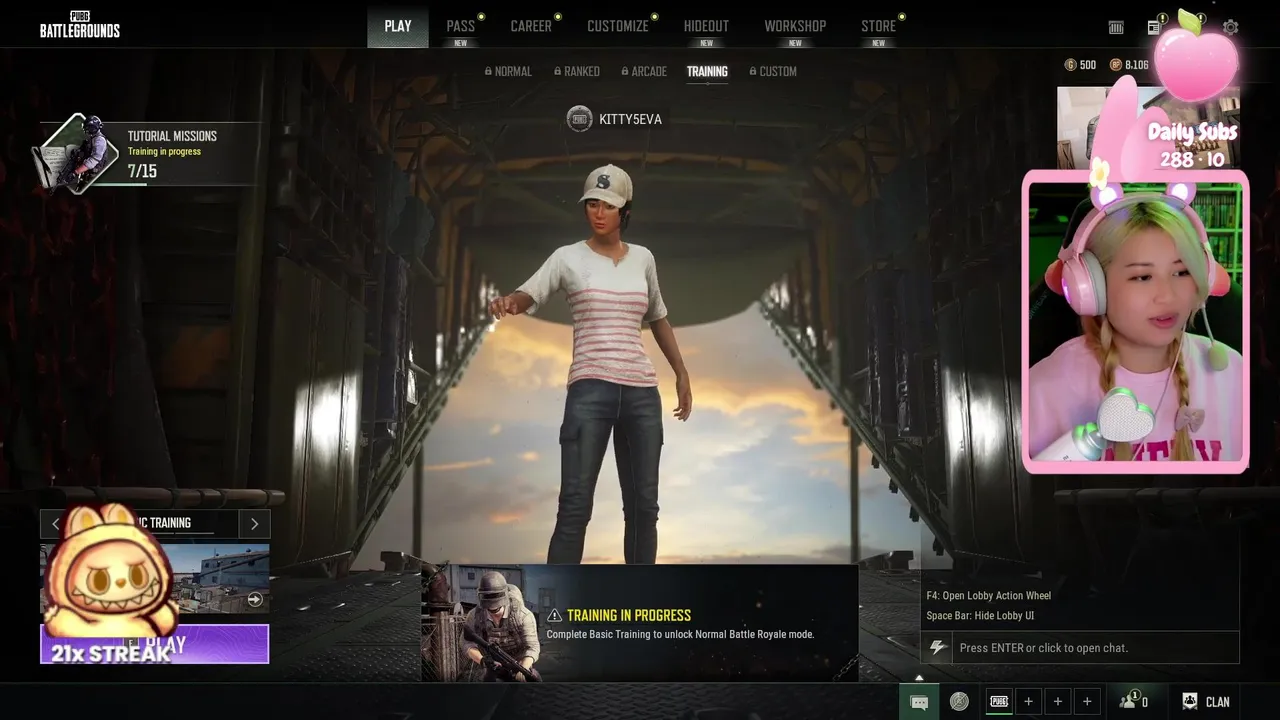The width and height of the screenshot is (1280, 720).
Task: Expand the chat panel up arrow
Action: point(919,678)
